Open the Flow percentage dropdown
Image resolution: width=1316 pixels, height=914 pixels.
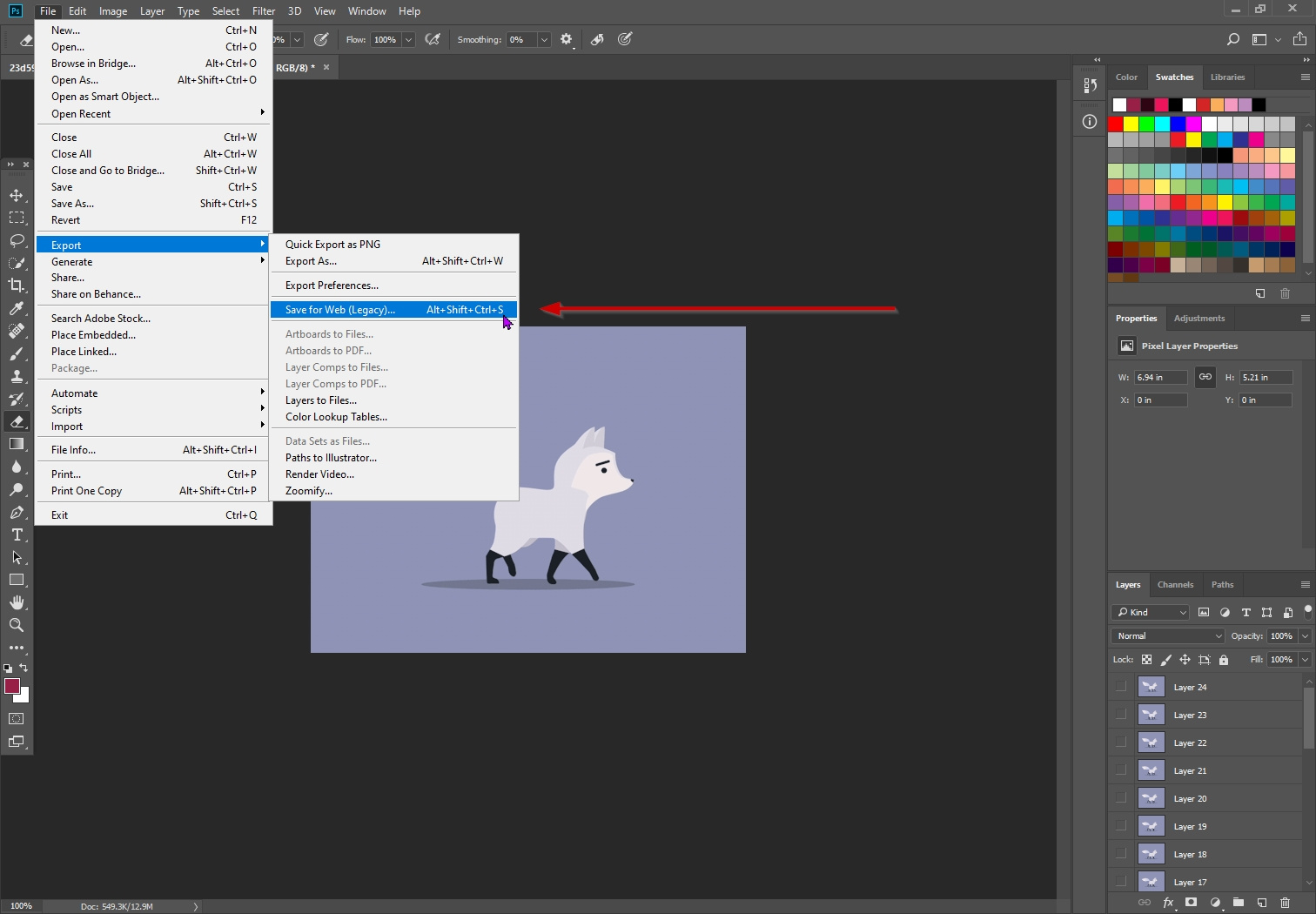click(x=408, y=40)
